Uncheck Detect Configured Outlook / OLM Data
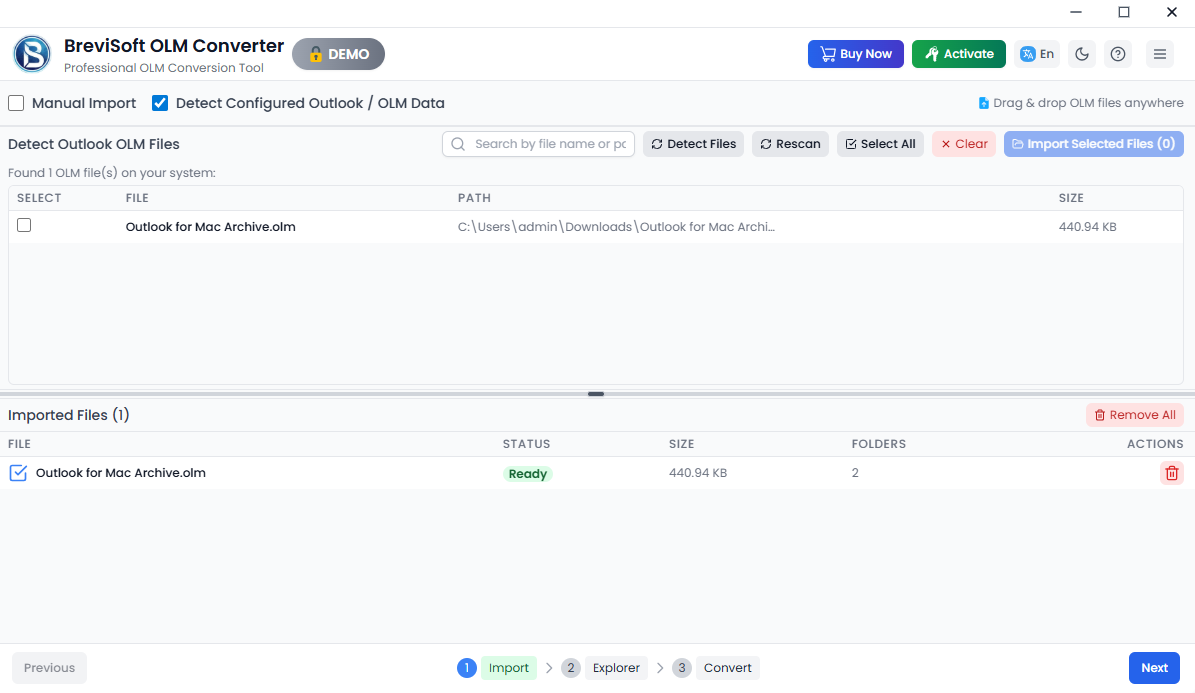Image resolution: width=1195 pixels, height=693 pixels. click(160, 103)
